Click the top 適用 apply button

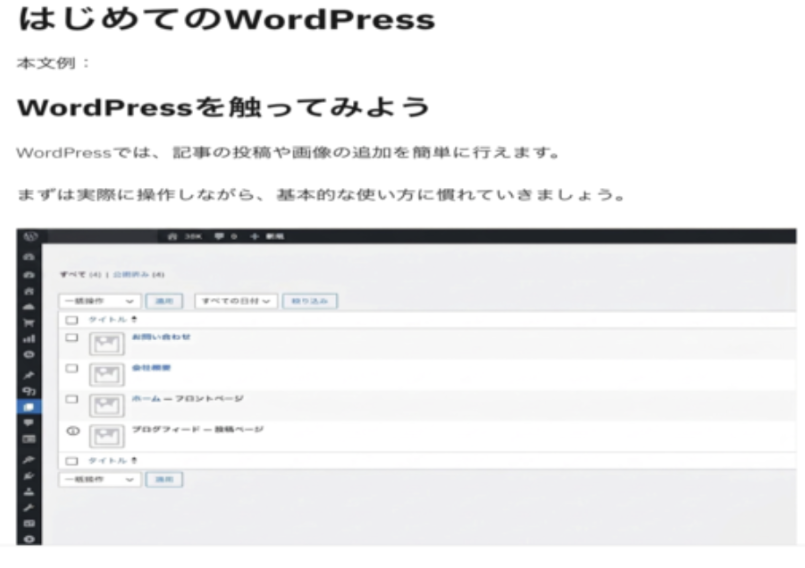coord(164,301)
